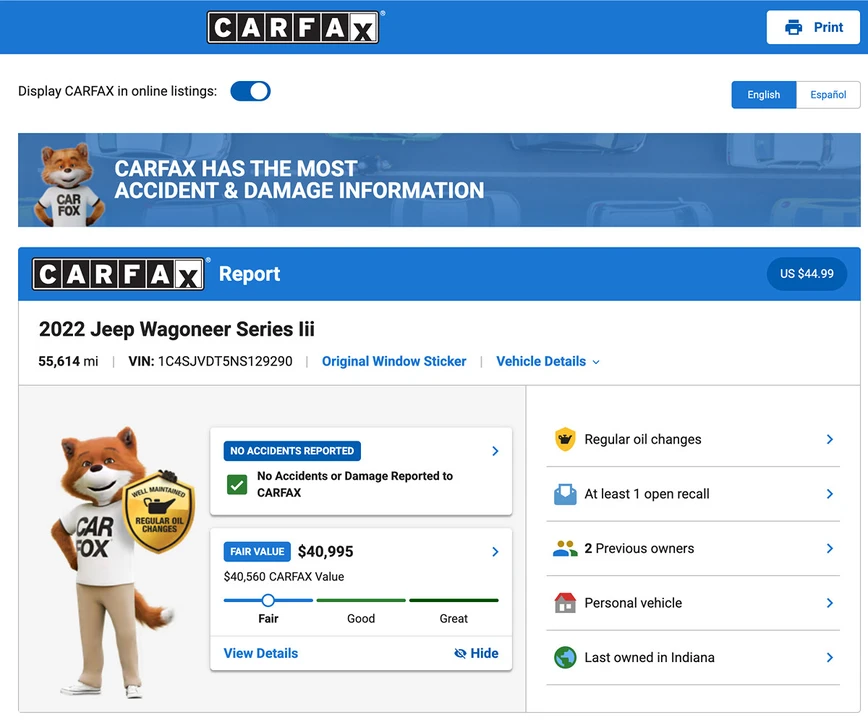This screenshot has width=868, height=720.
Task: Switch report language to English
Action: [763, 95]
